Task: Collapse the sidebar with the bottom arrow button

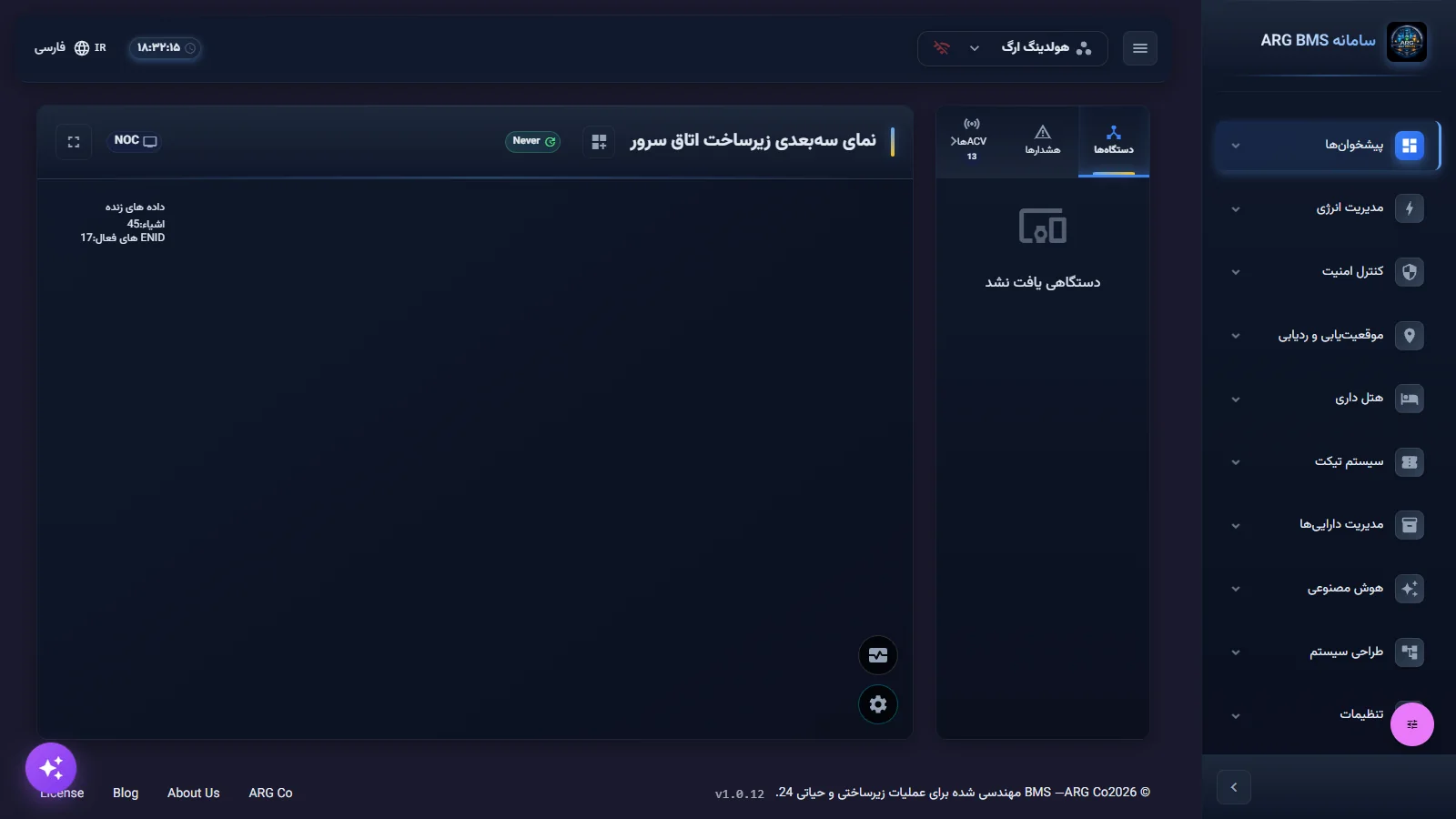Action: pyautogui.click(x=1234, y=787)
